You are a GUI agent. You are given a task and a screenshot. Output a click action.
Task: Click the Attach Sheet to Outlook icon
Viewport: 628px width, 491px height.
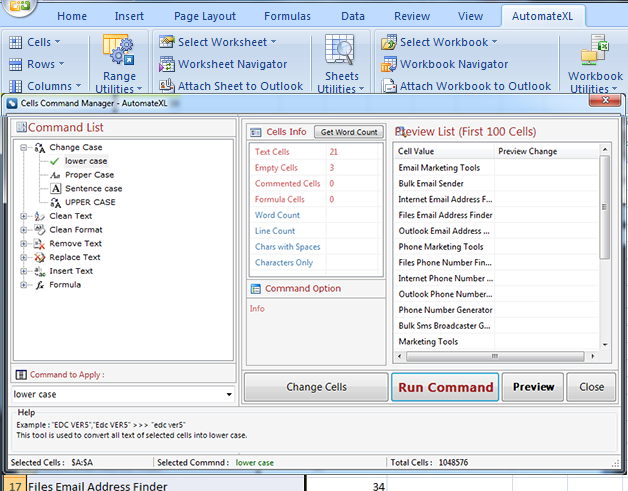[x=167, y=86]
